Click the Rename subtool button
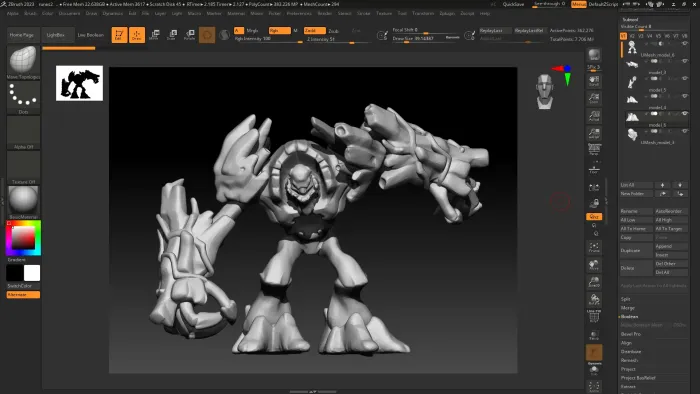 (x=637, y=211)
